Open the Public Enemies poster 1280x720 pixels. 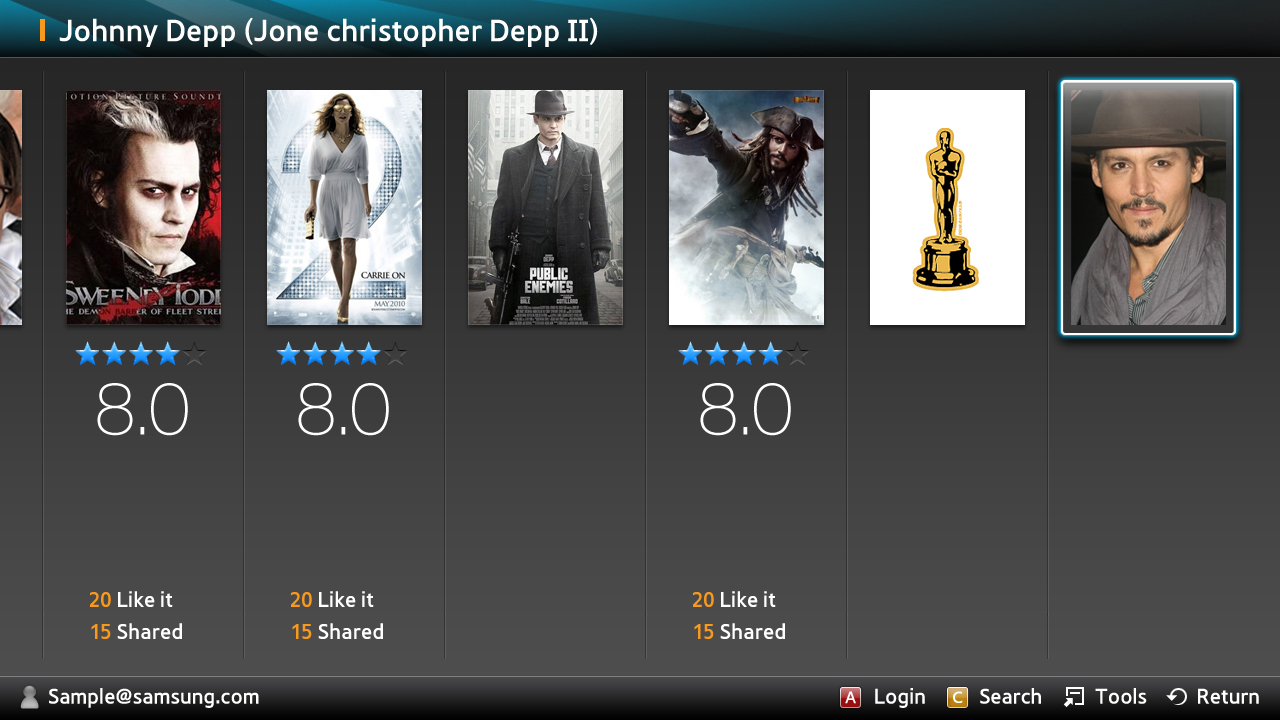click(545, 208)
